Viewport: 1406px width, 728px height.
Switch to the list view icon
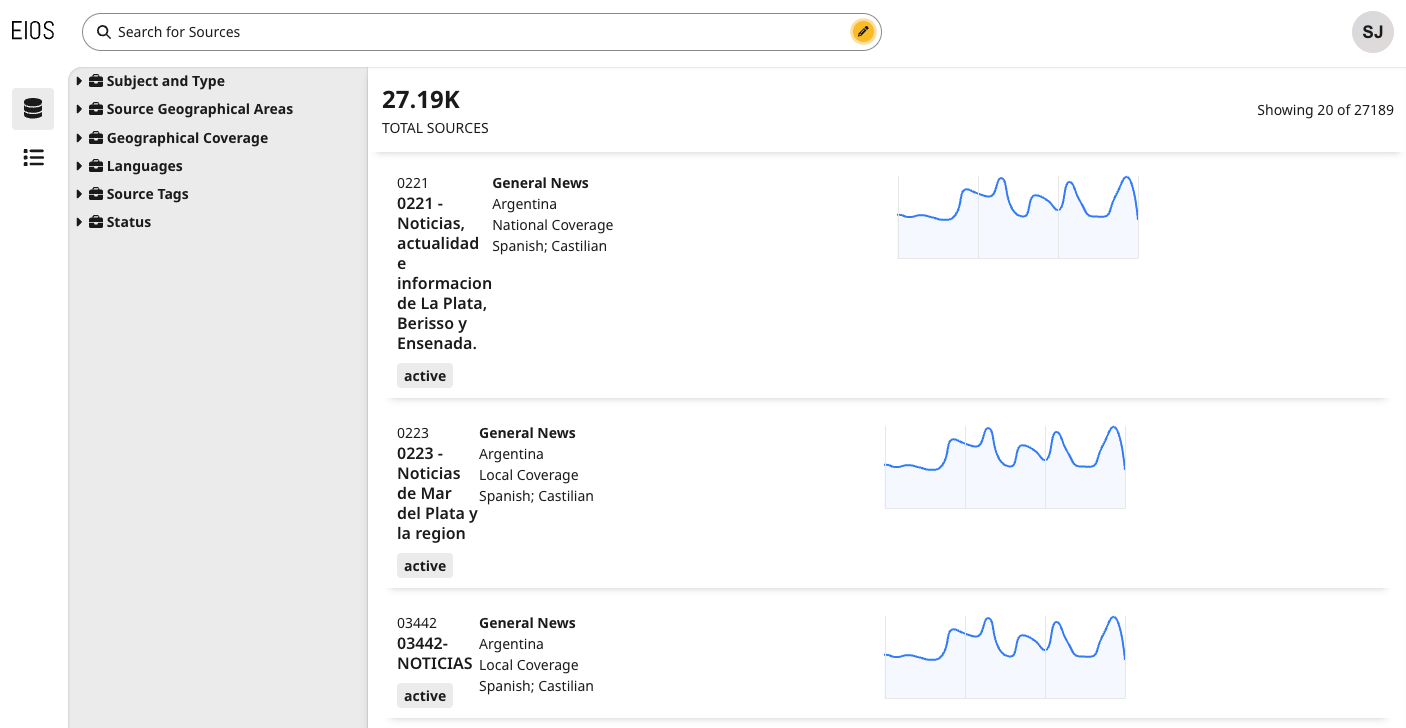coord(33,157)
